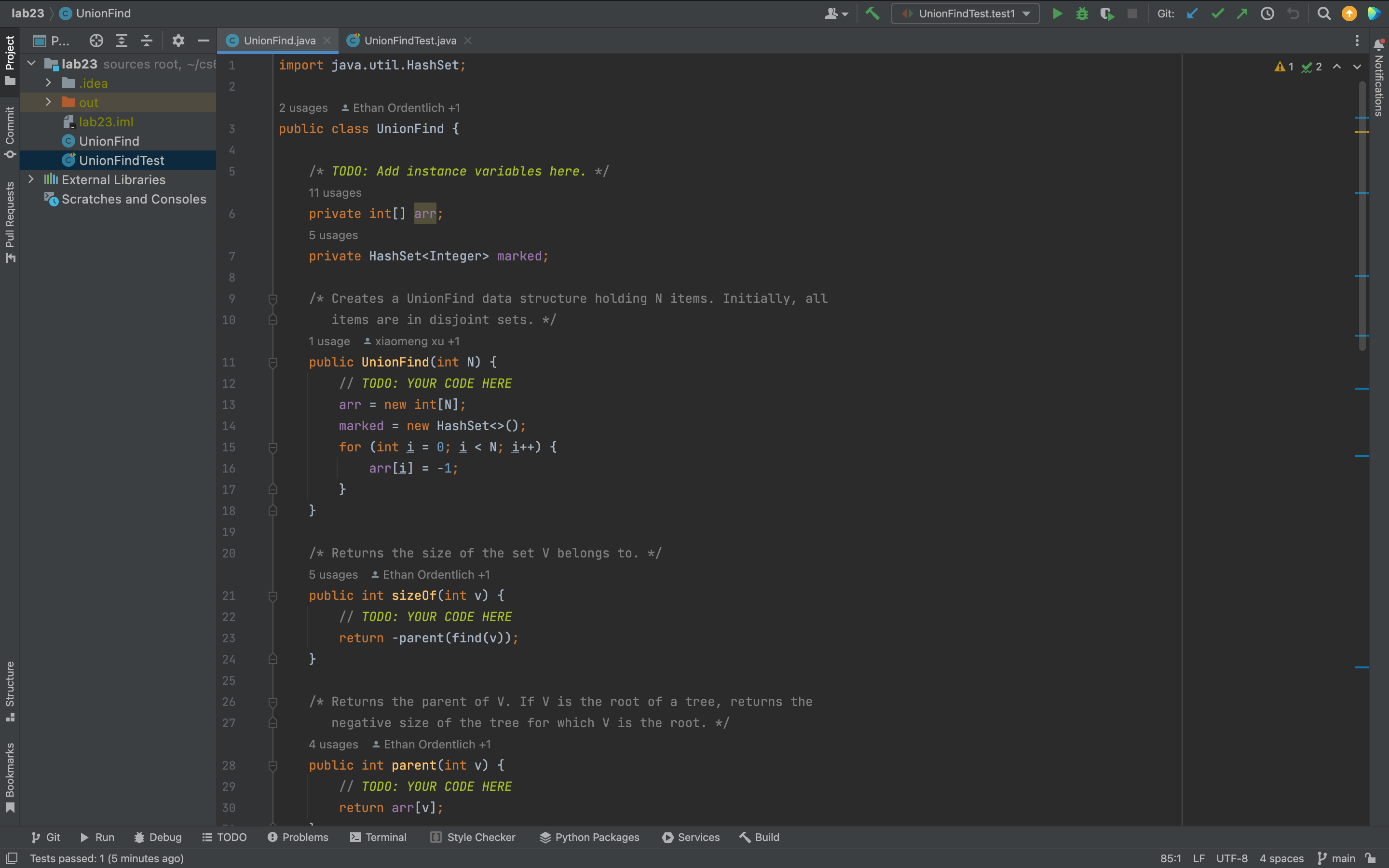1389x868 pixels.
Task: Click Git update project arrow icon
Action: (1192, 13)
